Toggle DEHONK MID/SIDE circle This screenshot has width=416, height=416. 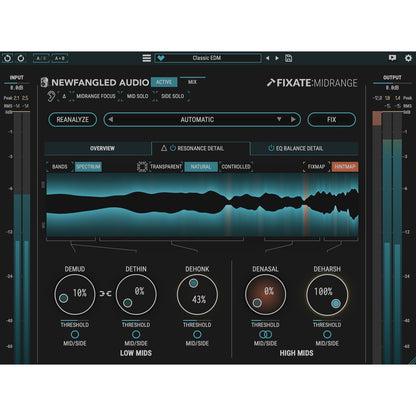[x=197, y=334]
